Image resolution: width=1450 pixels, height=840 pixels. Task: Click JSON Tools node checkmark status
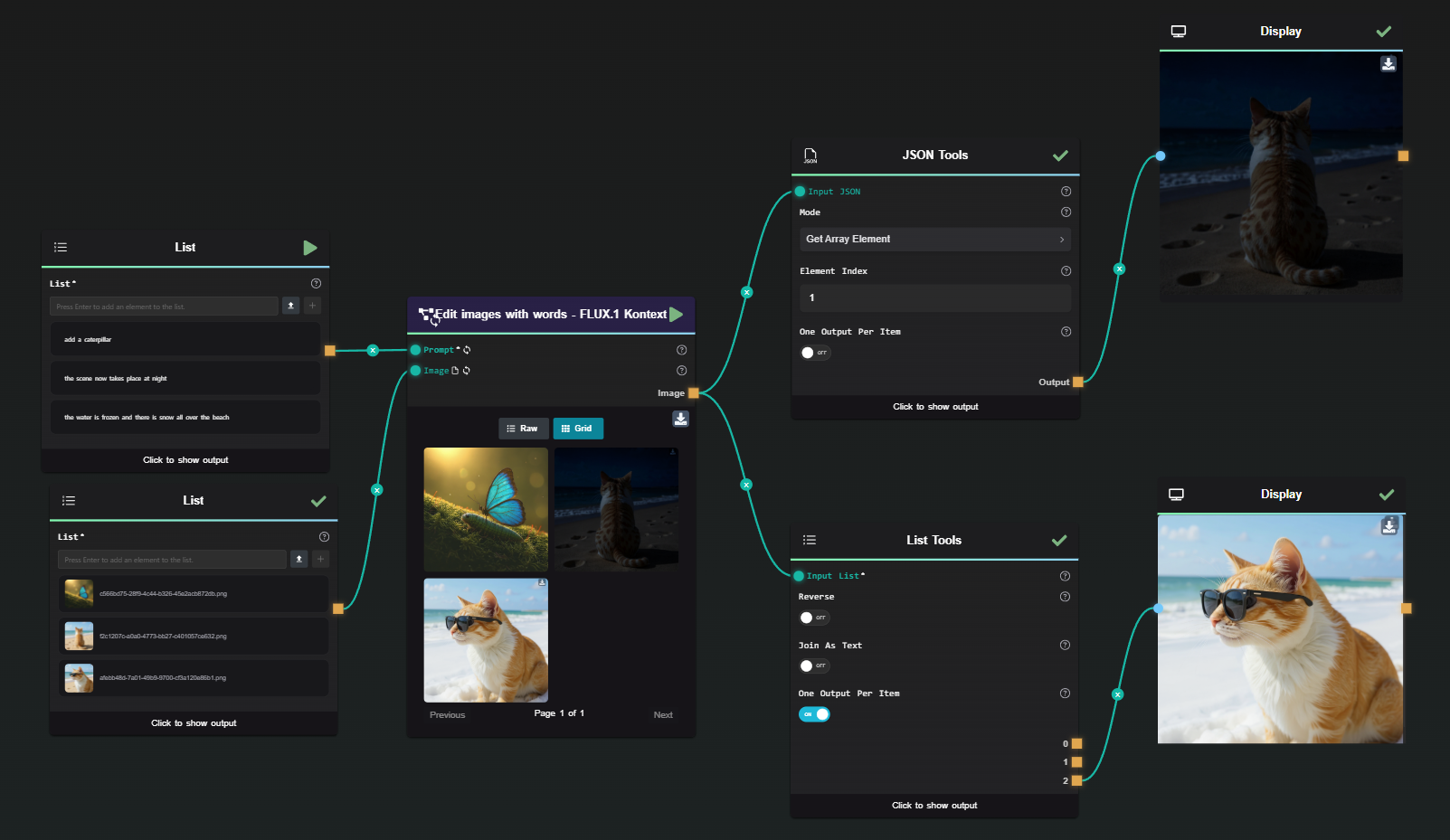pos(1060,156)
